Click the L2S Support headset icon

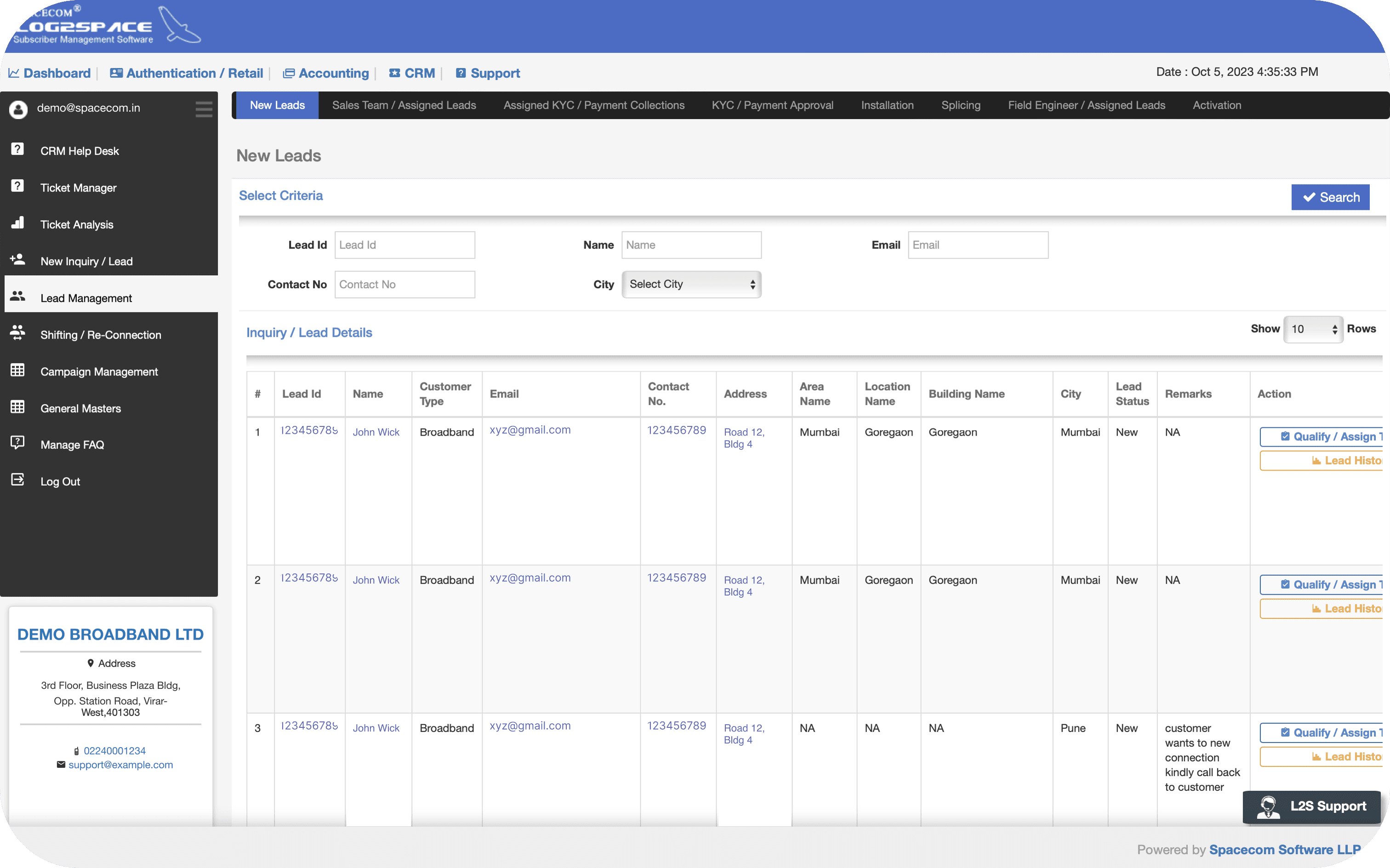click(x=1268, y=806)
